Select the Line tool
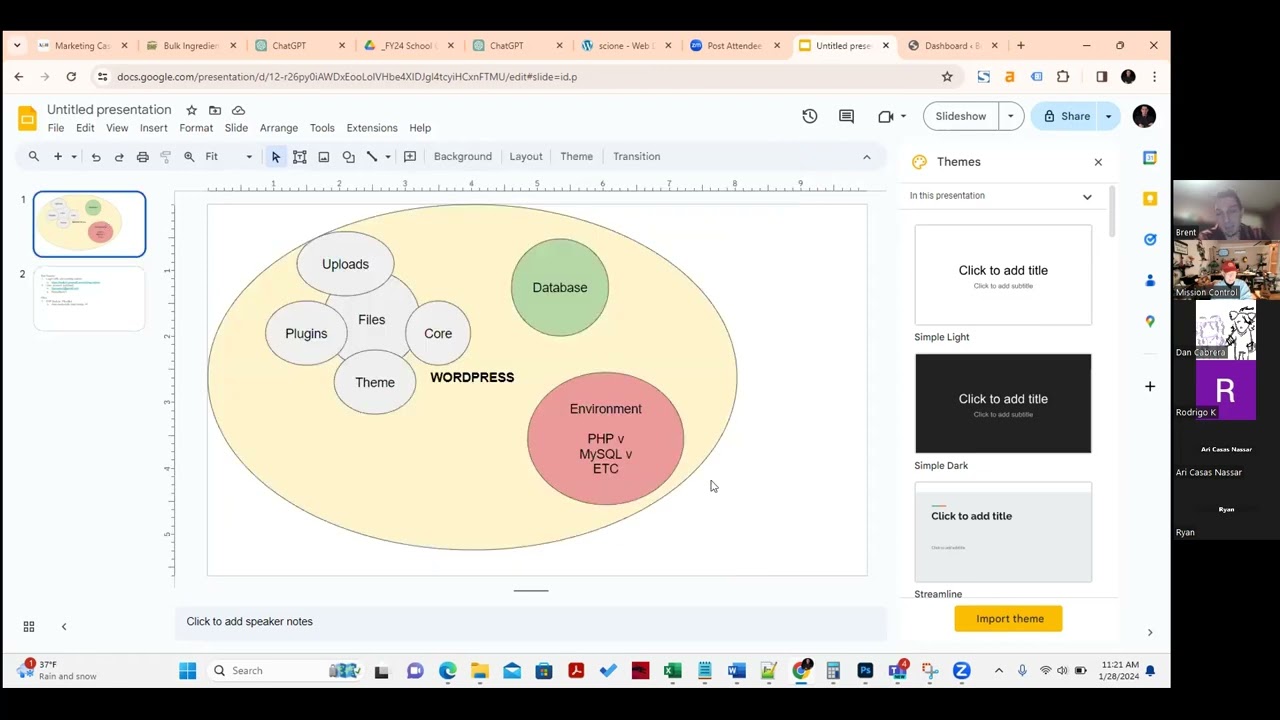The image size is (1280, 720). (x=372, y=156)
